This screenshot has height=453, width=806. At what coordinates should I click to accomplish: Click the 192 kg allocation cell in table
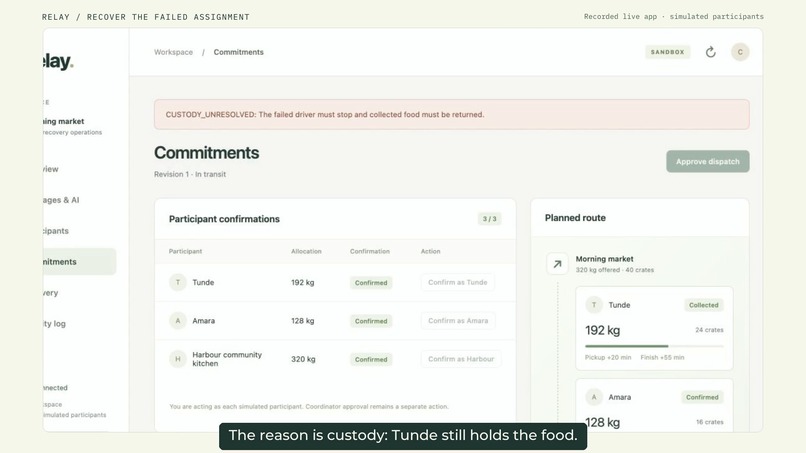click(302, 282)
